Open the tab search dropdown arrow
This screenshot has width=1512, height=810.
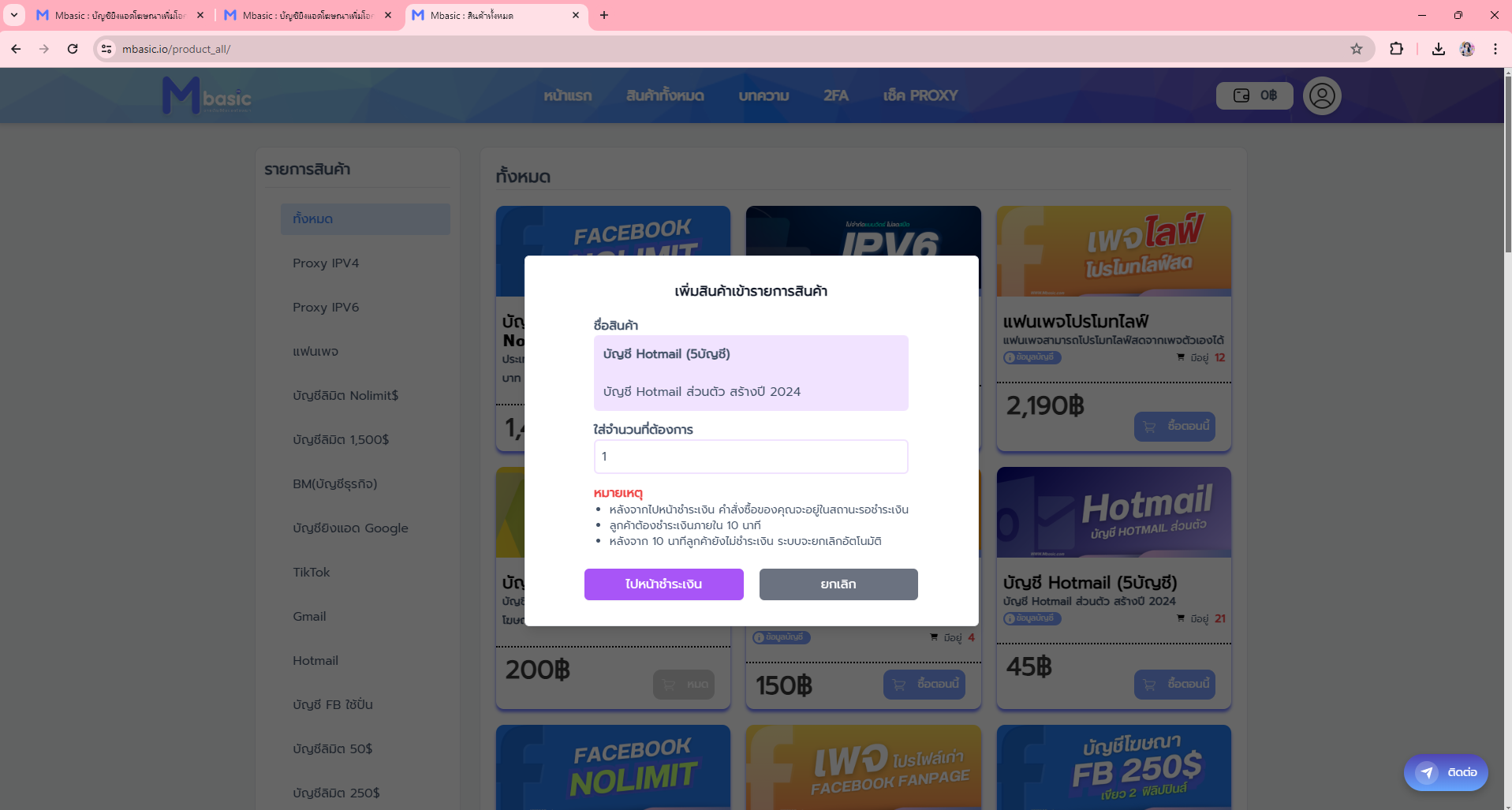coord(14,15)
